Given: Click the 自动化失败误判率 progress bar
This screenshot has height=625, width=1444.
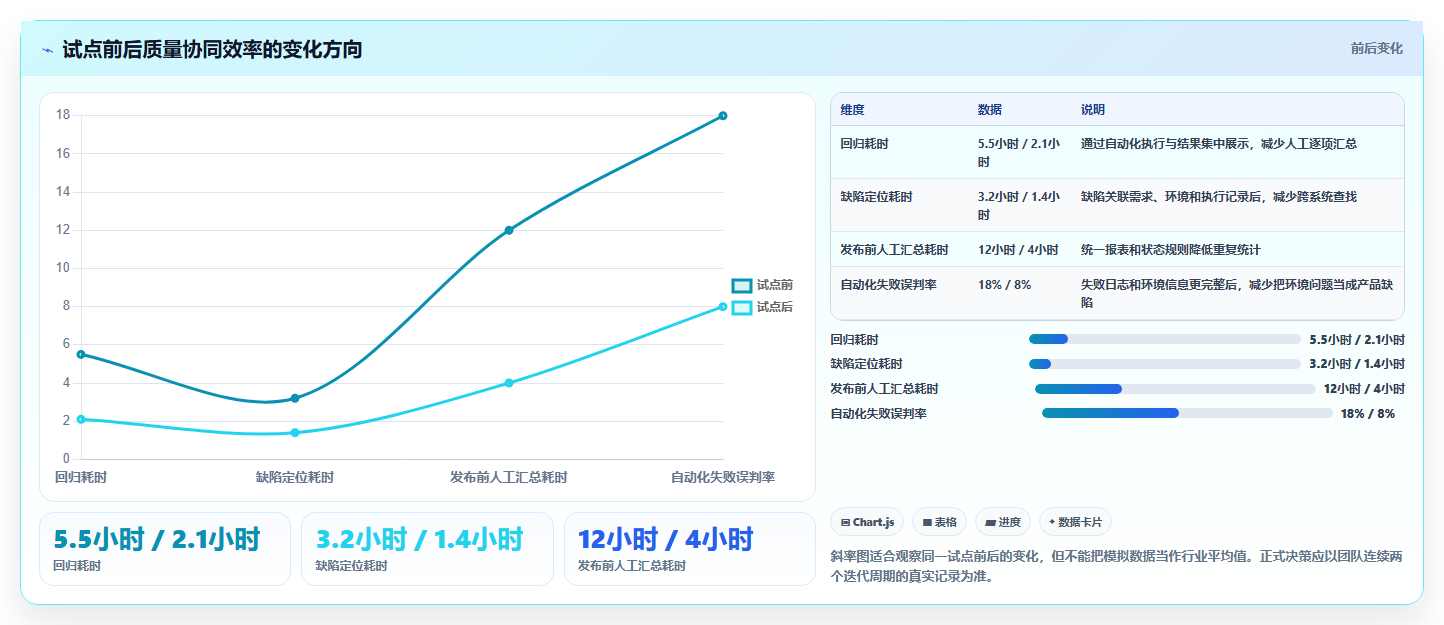Looking at the screenshot, I should 1187,413.
